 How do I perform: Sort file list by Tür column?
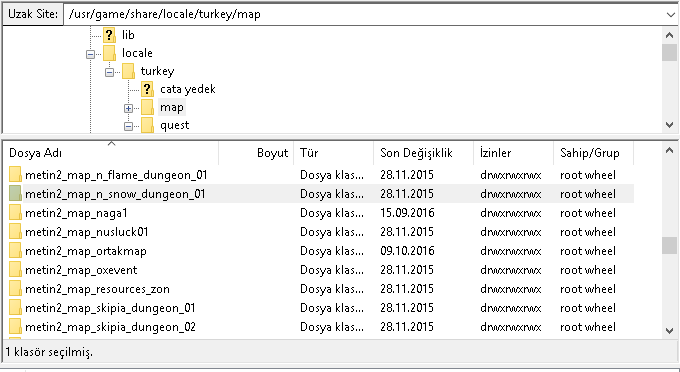(x=333, y=153)
